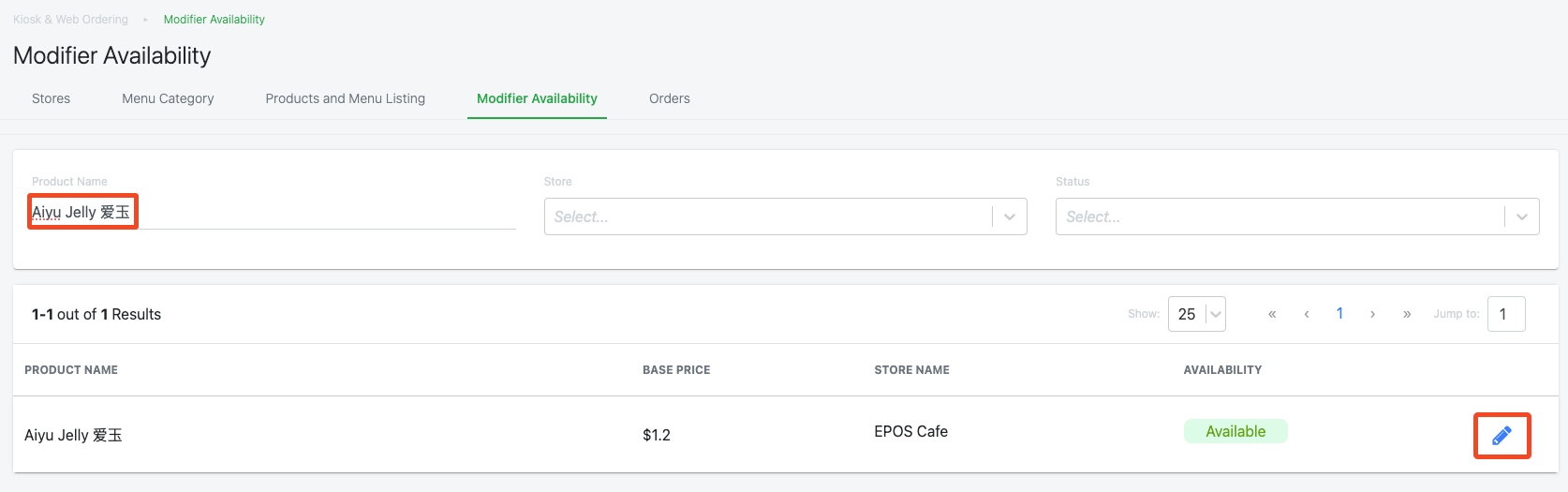Edit Aiyu Jelly availability with pencil icon
Image resolution: width=1568 pixels, height=492 pixels.
(x=1501, y=435)
